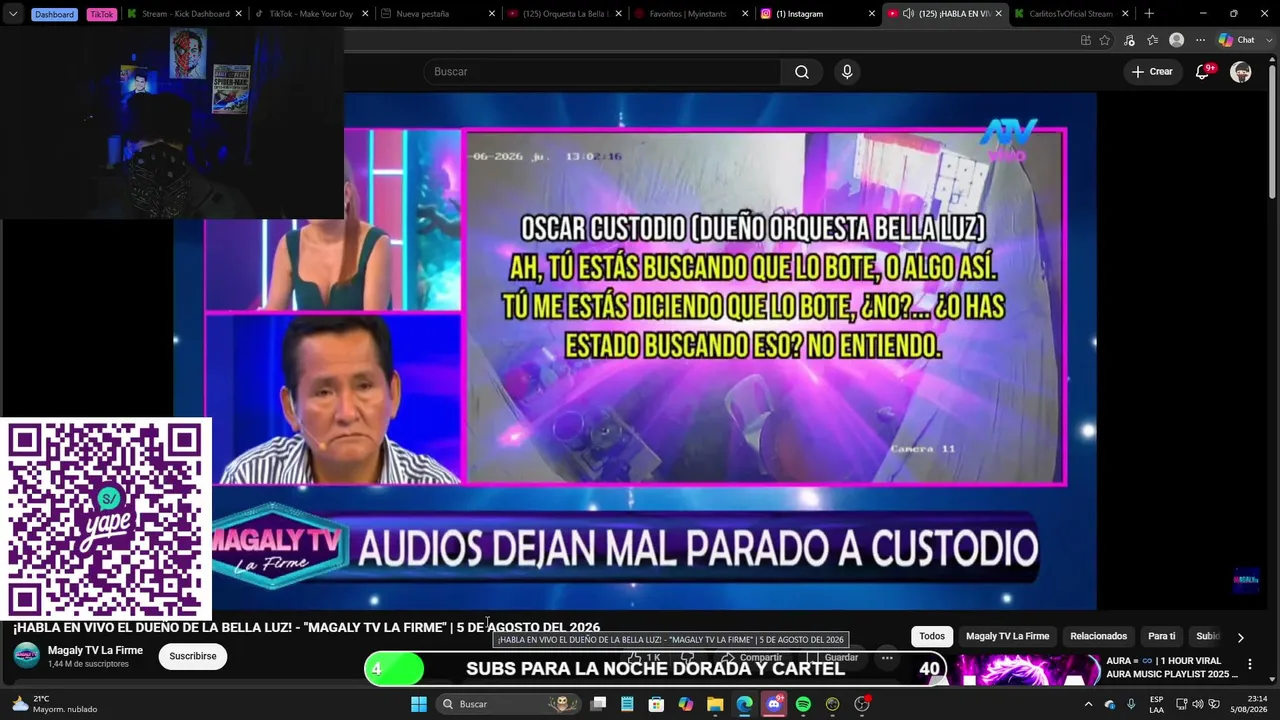Open the Edge settings three-dot menu
Viewport: 1280px width, 720px height.
tap(1200, 40)
